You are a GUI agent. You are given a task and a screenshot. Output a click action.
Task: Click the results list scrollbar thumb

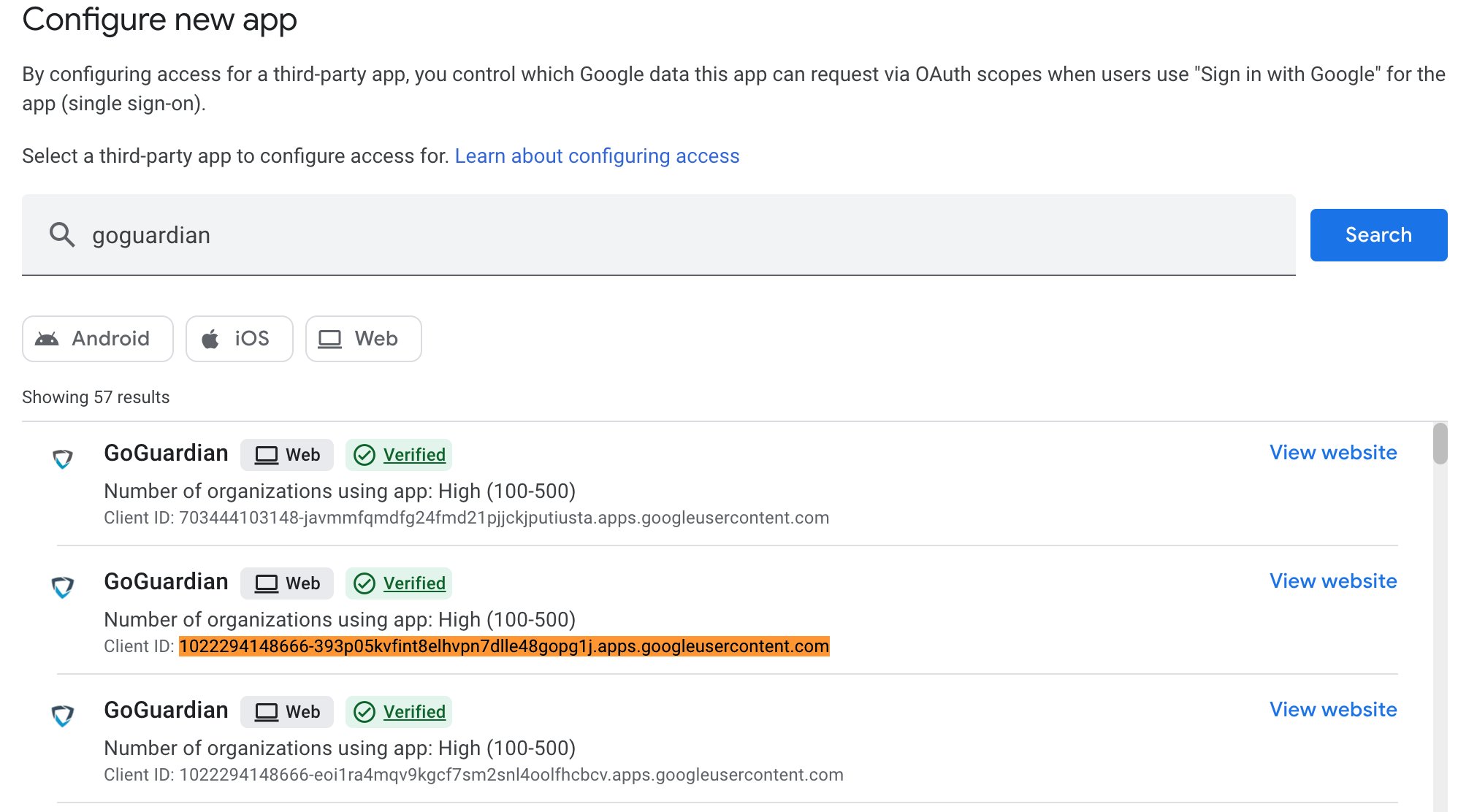point(1440,443)
